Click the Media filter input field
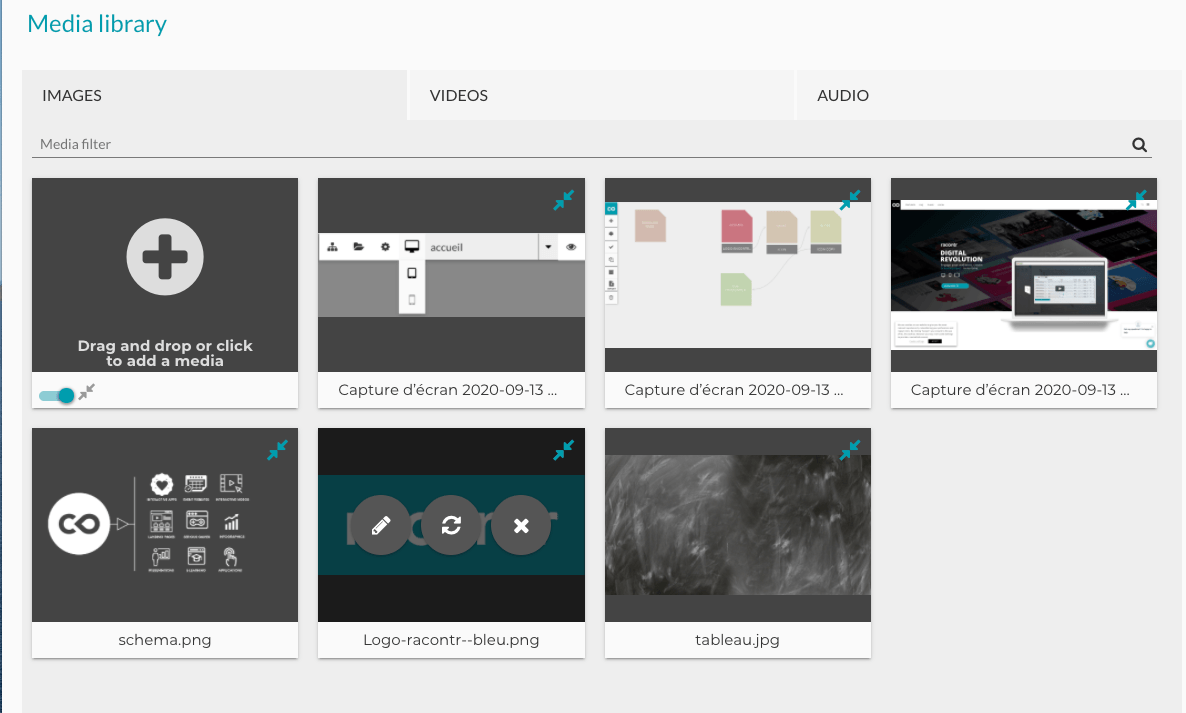 click(x=580, y=145)
